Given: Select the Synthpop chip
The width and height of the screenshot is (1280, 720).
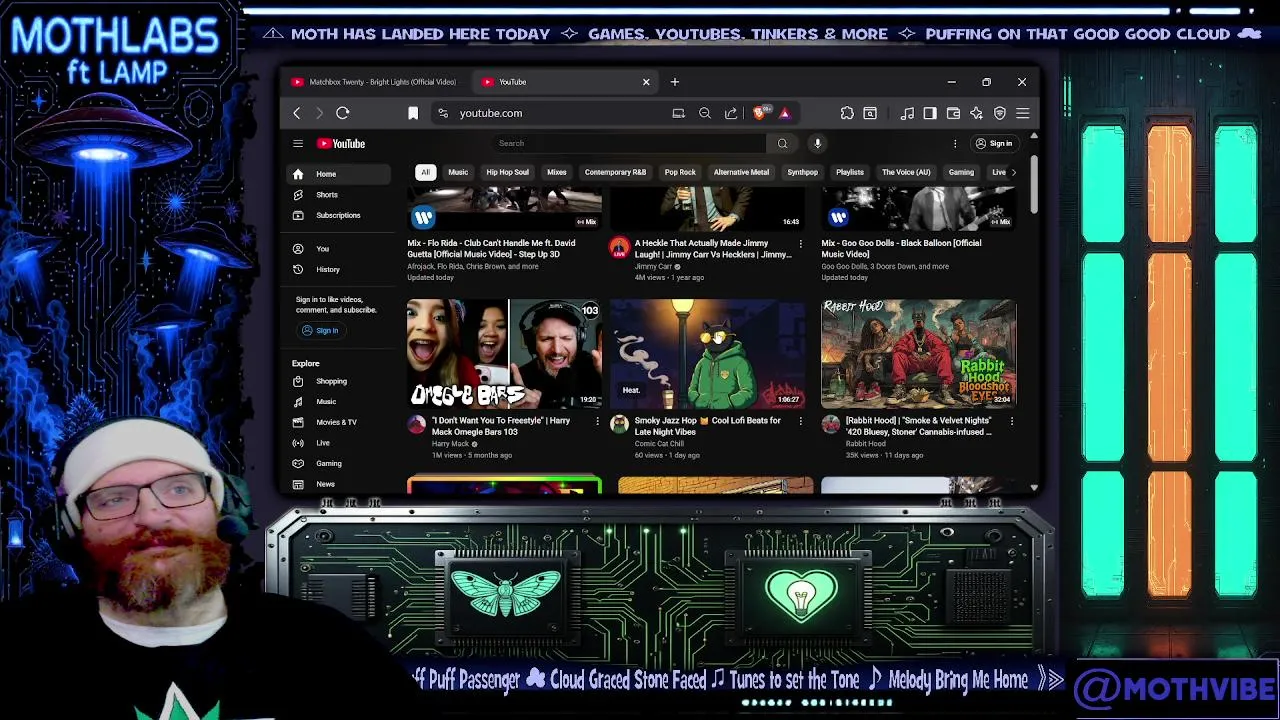Looking at the screenshot, I should pyautogui.click(x=802, y=172).
